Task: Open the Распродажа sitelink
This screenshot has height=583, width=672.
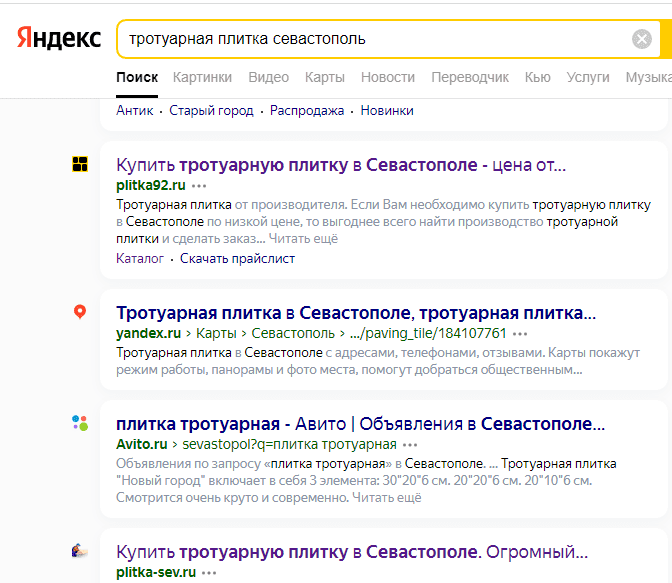Action: pyautogui.click(x=307, y=111)
